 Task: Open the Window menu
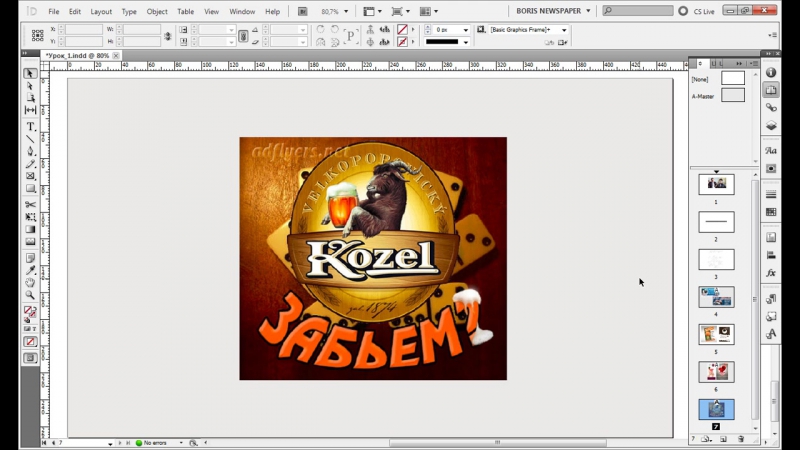242,11
